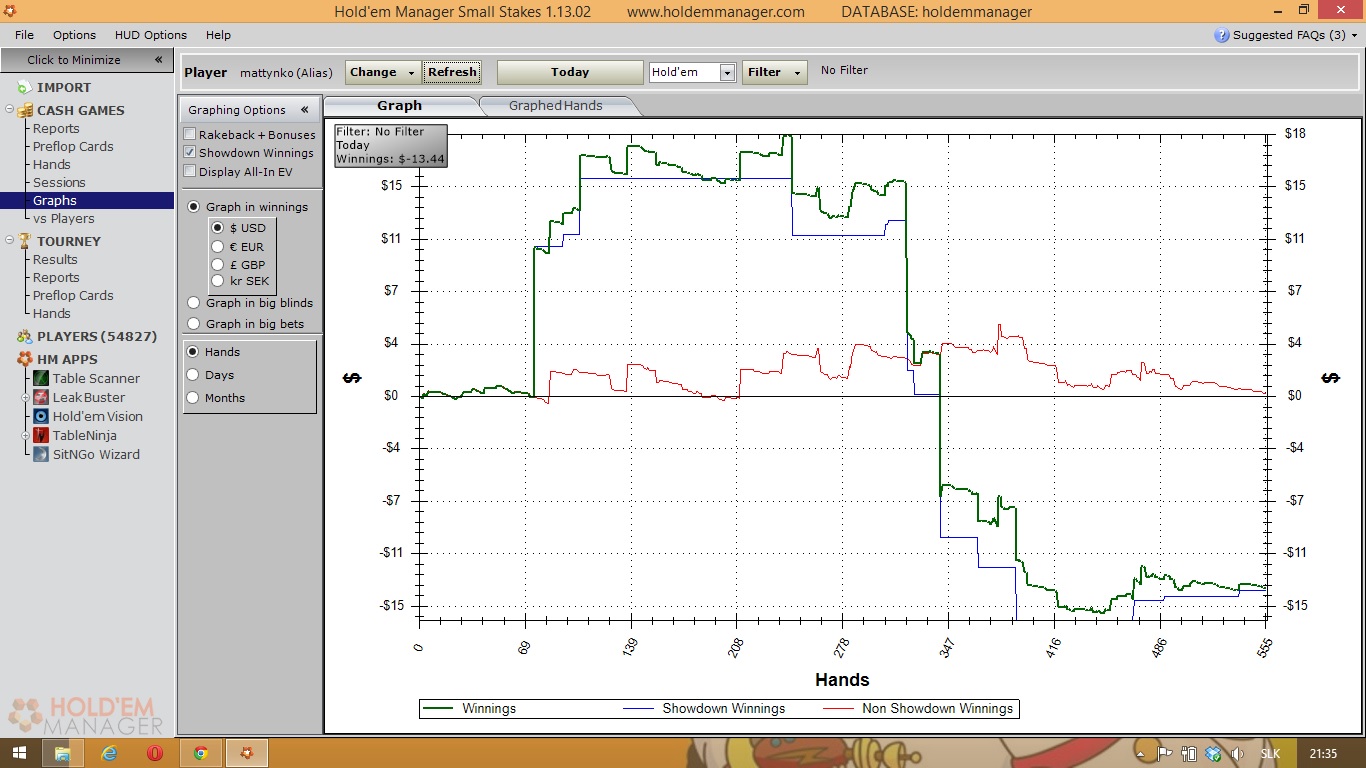The height and width of the screenshot is (768, 1366).
Task: Open Tourney Results
Action: pos(55,260)
